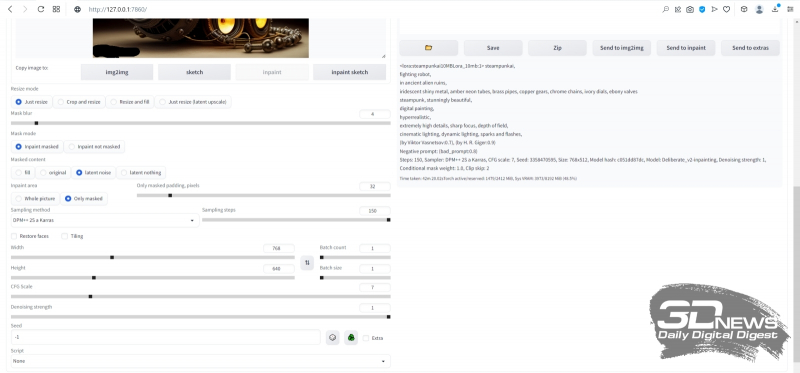Viewport: 800px width, 373px height.
Task: Click the Send to img2img button
Action: pyautogui.click(x=621, y=47)
